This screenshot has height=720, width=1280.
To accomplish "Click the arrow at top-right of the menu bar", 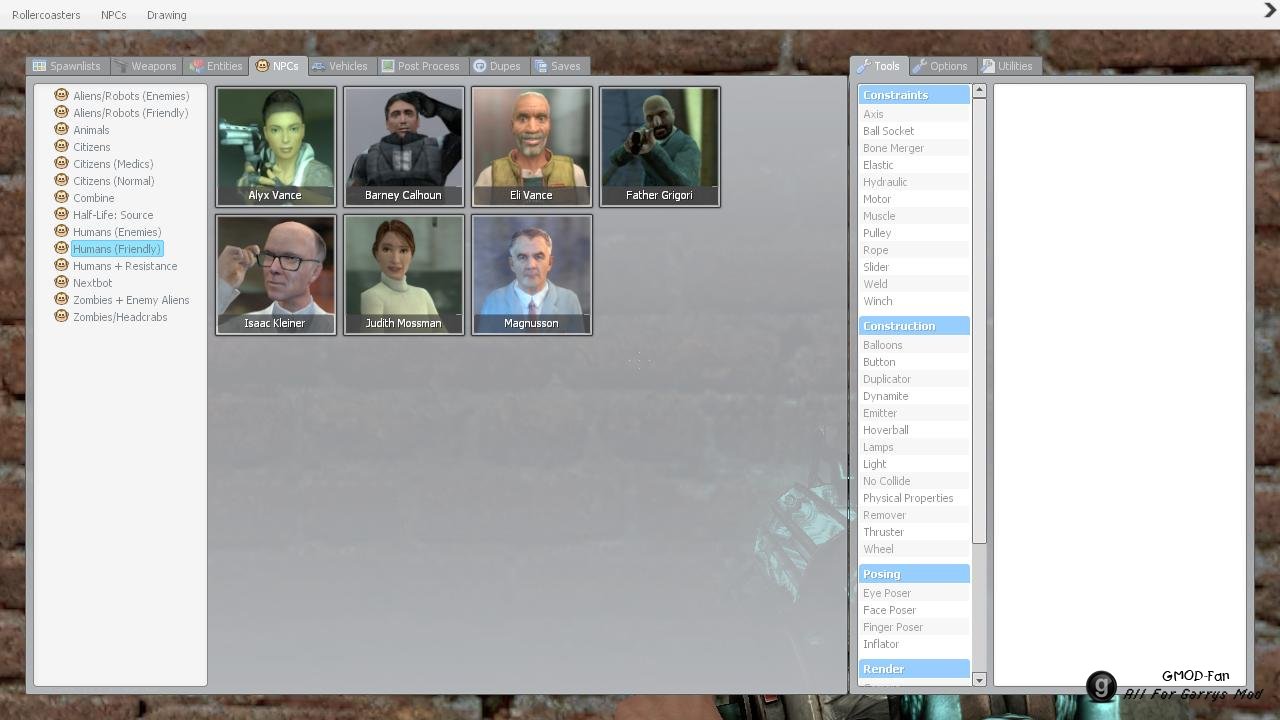I will (x=1270, y=11).
